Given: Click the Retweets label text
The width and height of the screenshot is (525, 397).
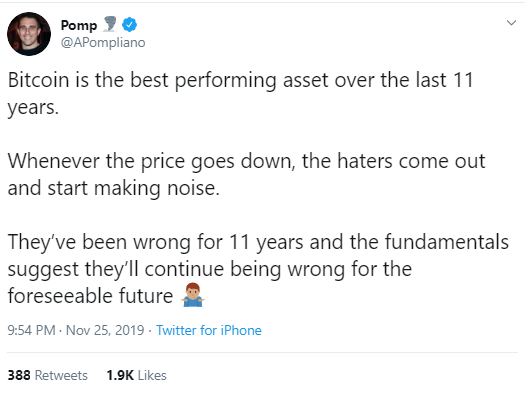Looking at the screenshot, I should point(61,375).
